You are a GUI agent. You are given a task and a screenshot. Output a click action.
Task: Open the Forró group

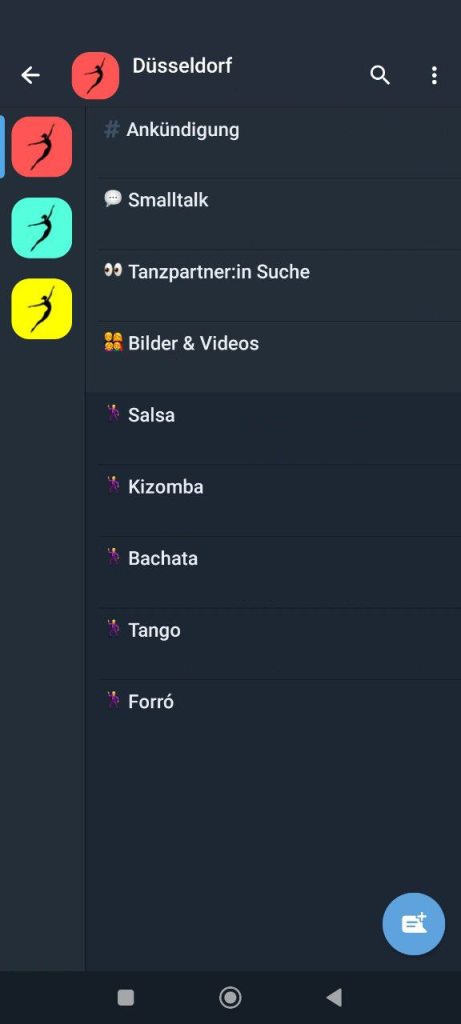(273, 715)
